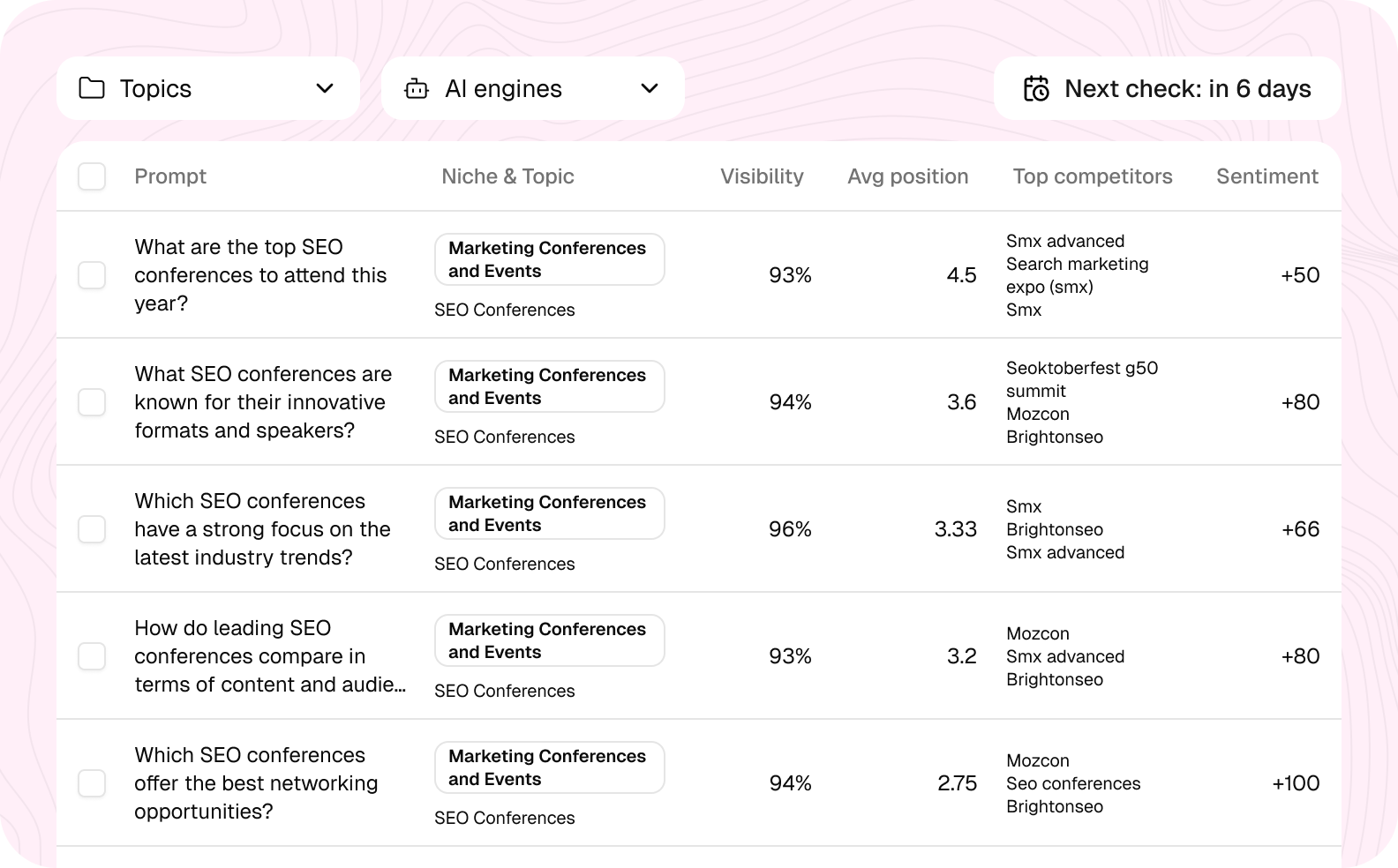
Task: Open the Topics dropdown
Action: 208,88
